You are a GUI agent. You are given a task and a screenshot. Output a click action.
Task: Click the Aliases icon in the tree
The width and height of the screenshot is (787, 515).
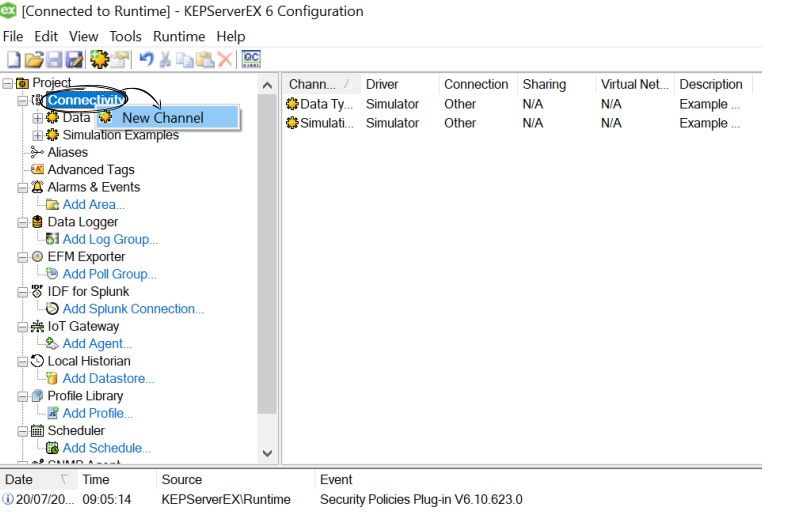(x=38, y=152)
